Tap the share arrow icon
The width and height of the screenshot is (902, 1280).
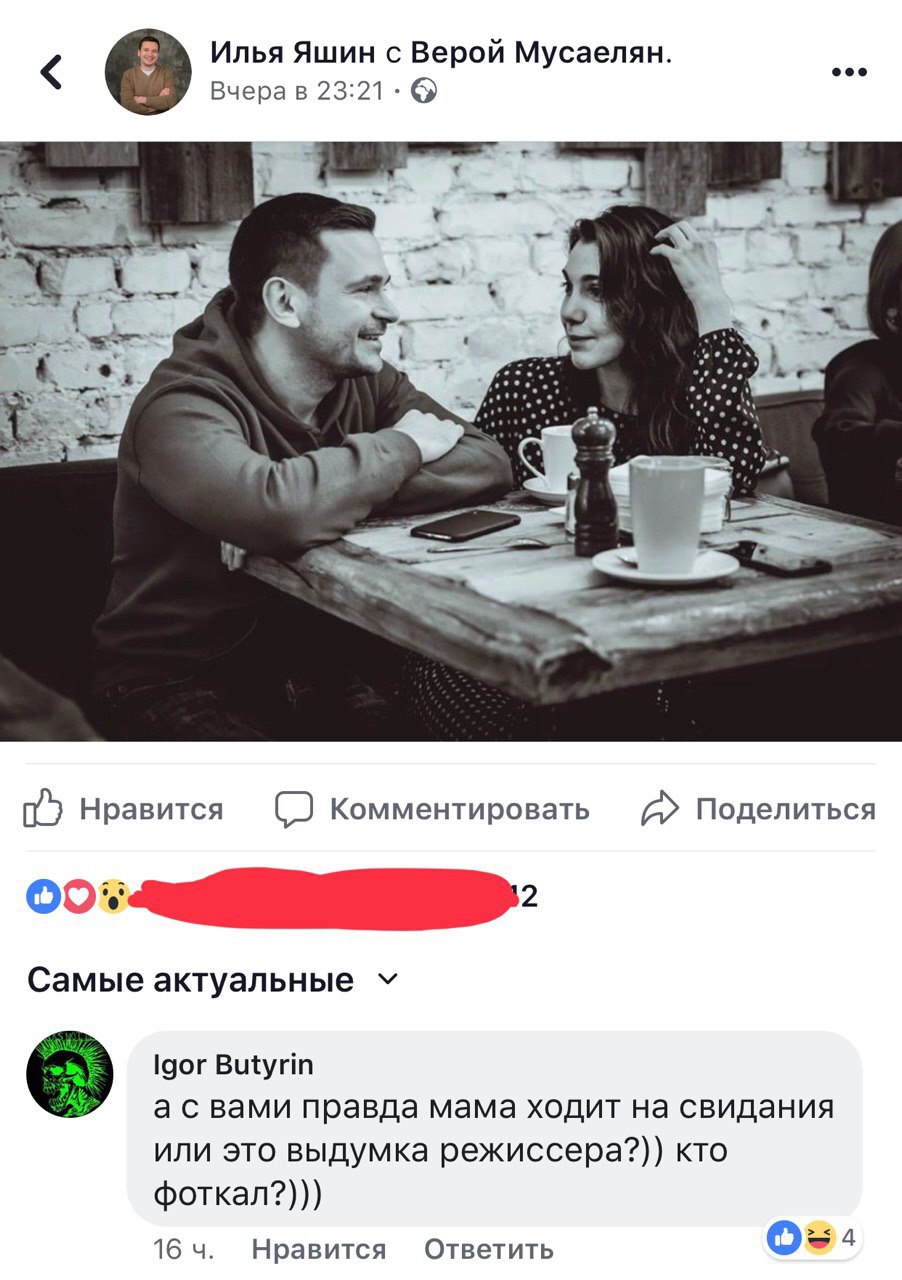[x=660, y=808]
